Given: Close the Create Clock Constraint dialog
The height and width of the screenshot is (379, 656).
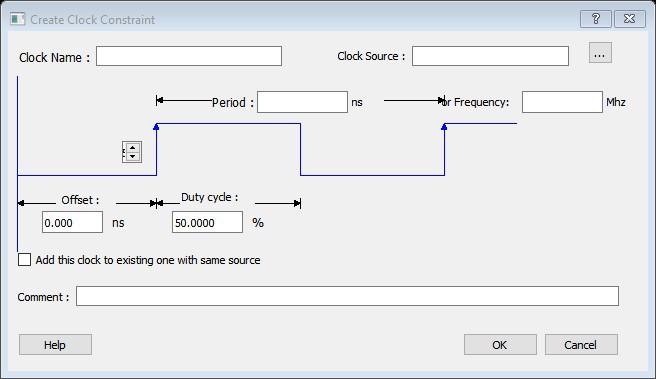Looking at the screenshot, I should coord(629,19).
